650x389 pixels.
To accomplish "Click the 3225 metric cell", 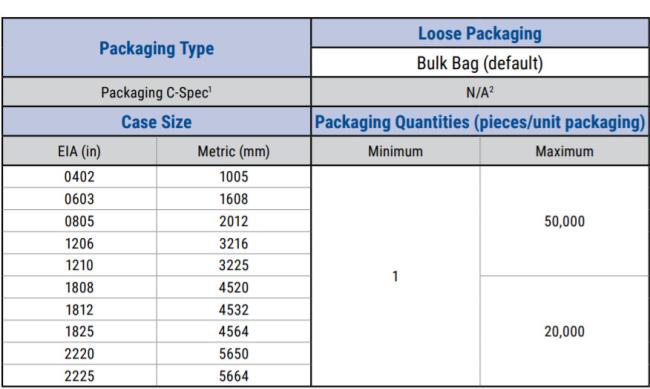I will (x=234, y=265).
